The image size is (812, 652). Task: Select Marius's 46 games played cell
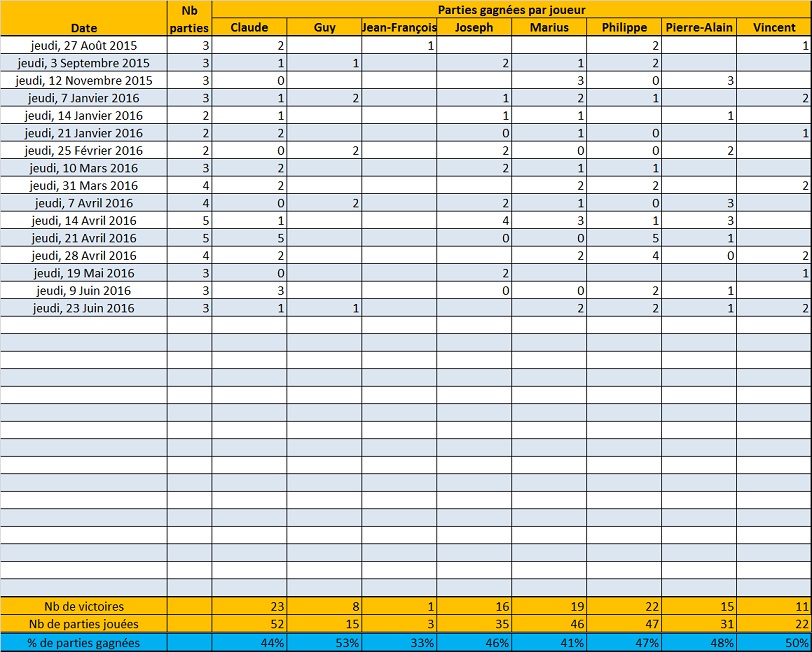pyautogui.click(x=549, y=625)
